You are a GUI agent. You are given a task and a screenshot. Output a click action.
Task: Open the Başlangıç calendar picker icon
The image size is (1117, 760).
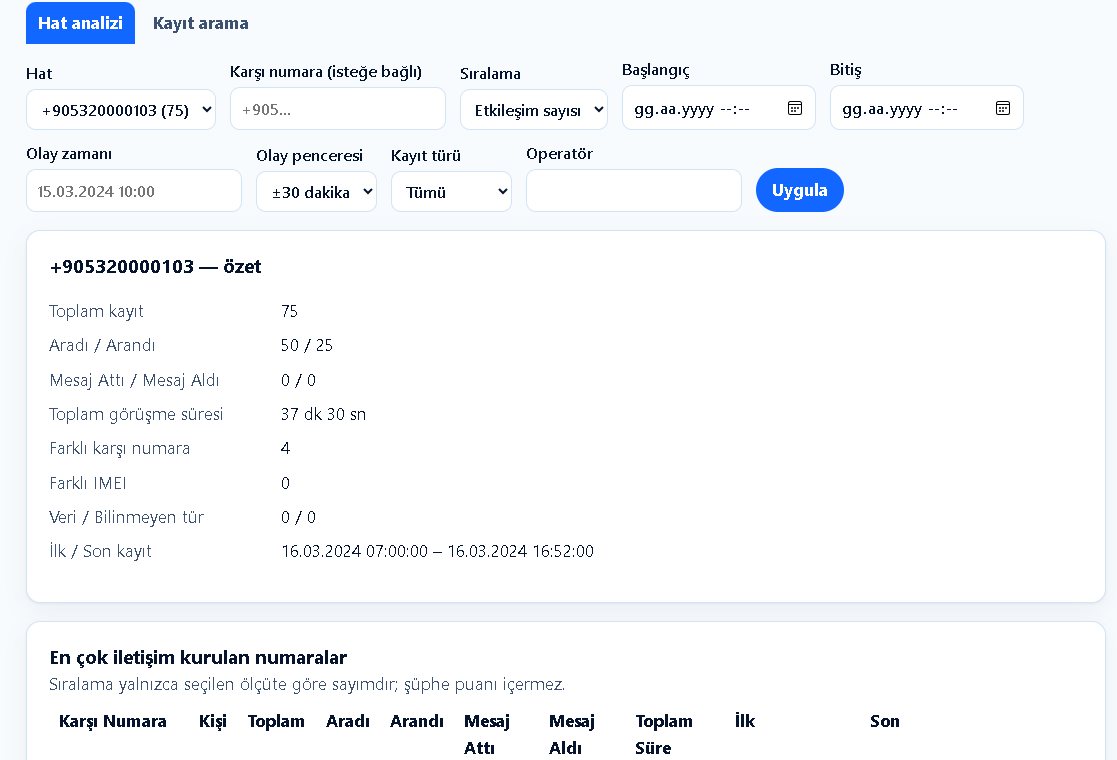tap(795, 108)
